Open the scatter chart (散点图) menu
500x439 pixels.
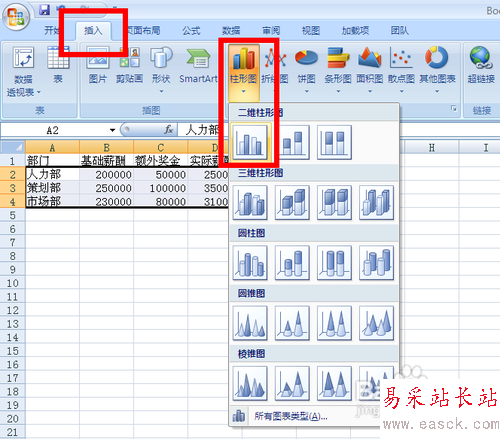point(401,70)
